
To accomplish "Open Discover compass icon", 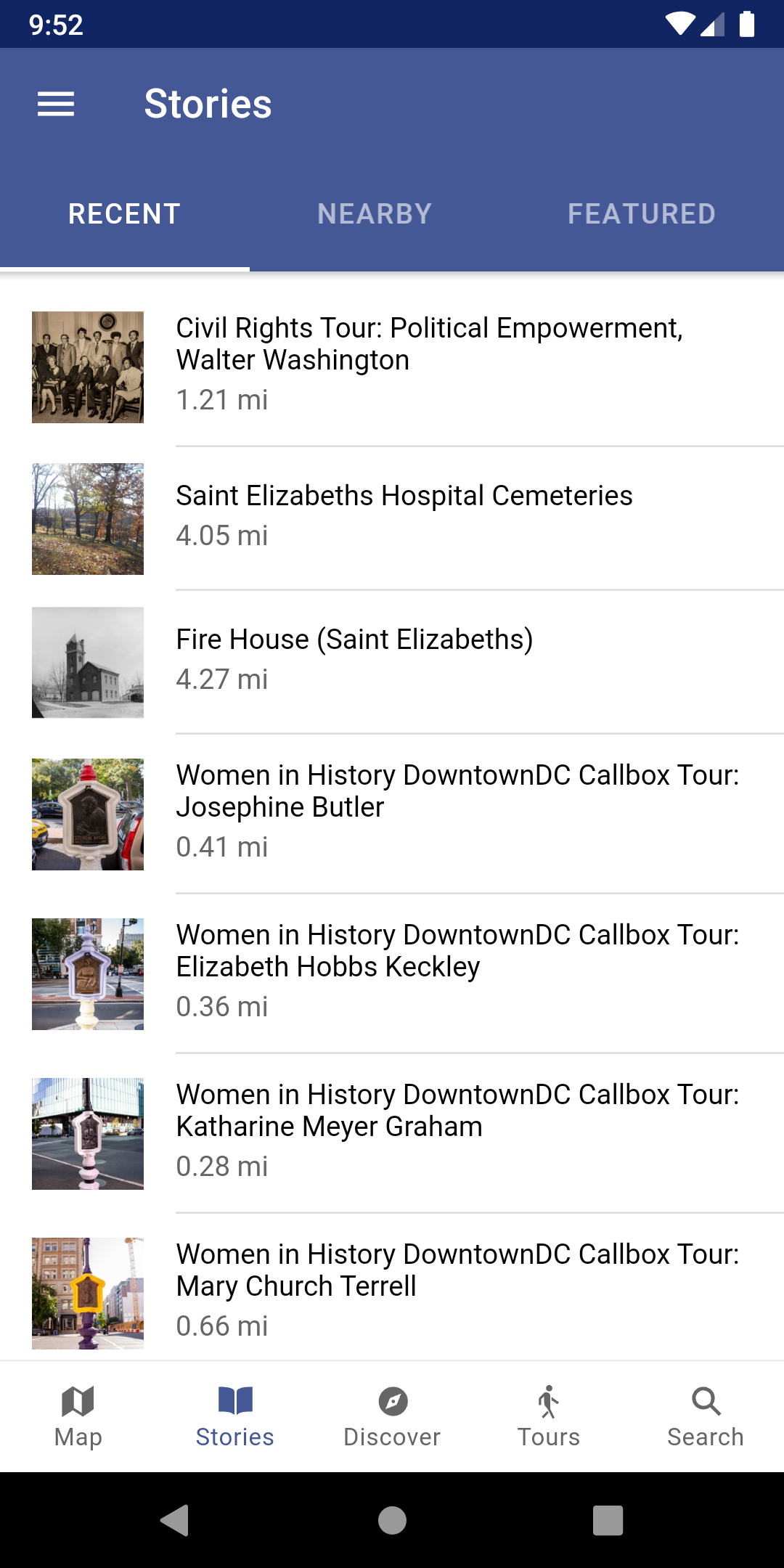I will click(392, 1401).
